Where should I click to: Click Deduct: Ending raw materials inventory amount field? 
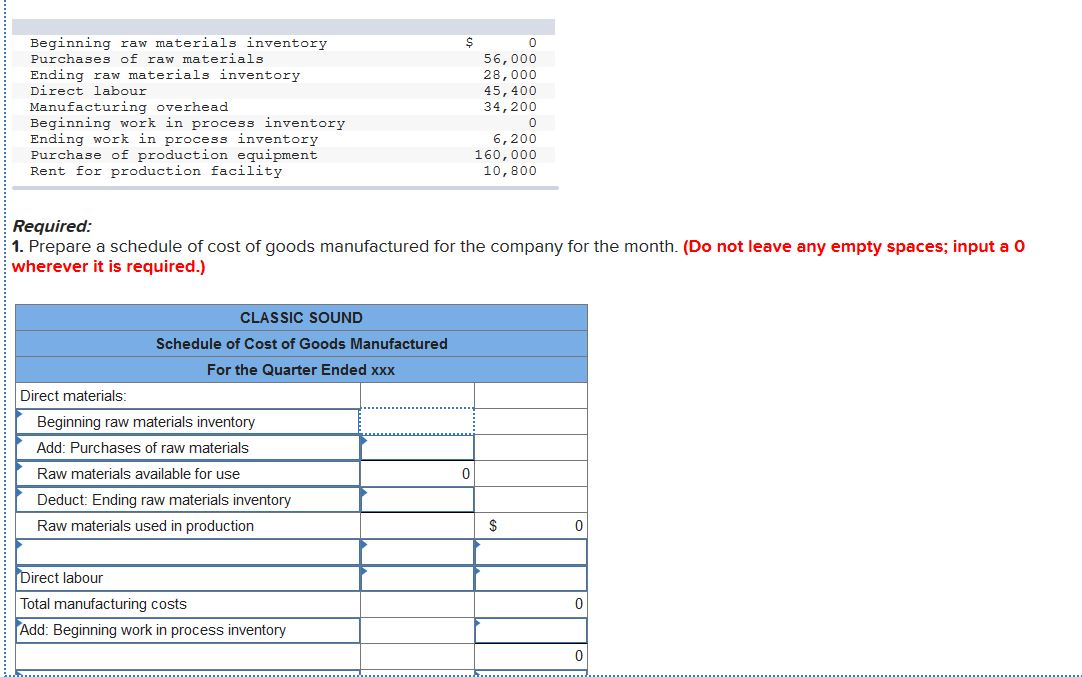pyautogui.click(x=417, y=500)
